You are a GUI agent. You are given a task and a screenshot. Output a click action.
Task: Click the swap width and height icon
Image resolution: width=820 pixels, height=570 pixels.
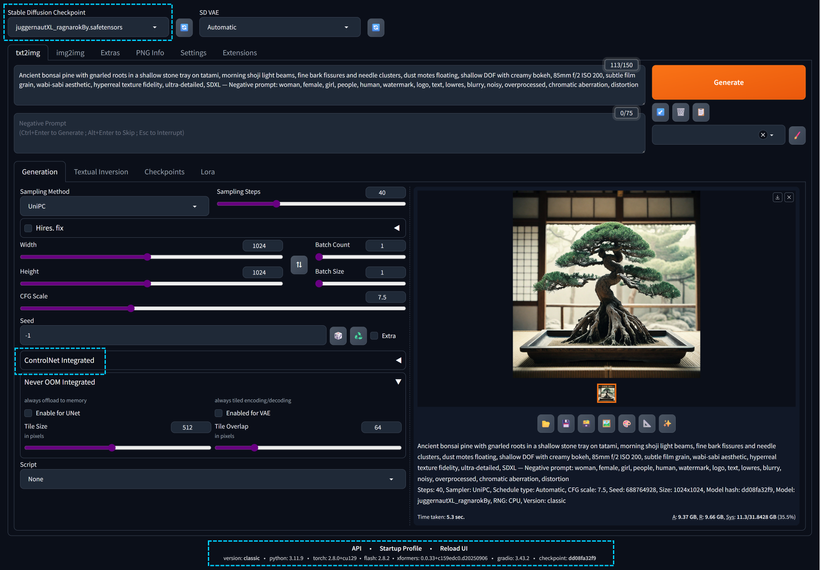point(298,264)
